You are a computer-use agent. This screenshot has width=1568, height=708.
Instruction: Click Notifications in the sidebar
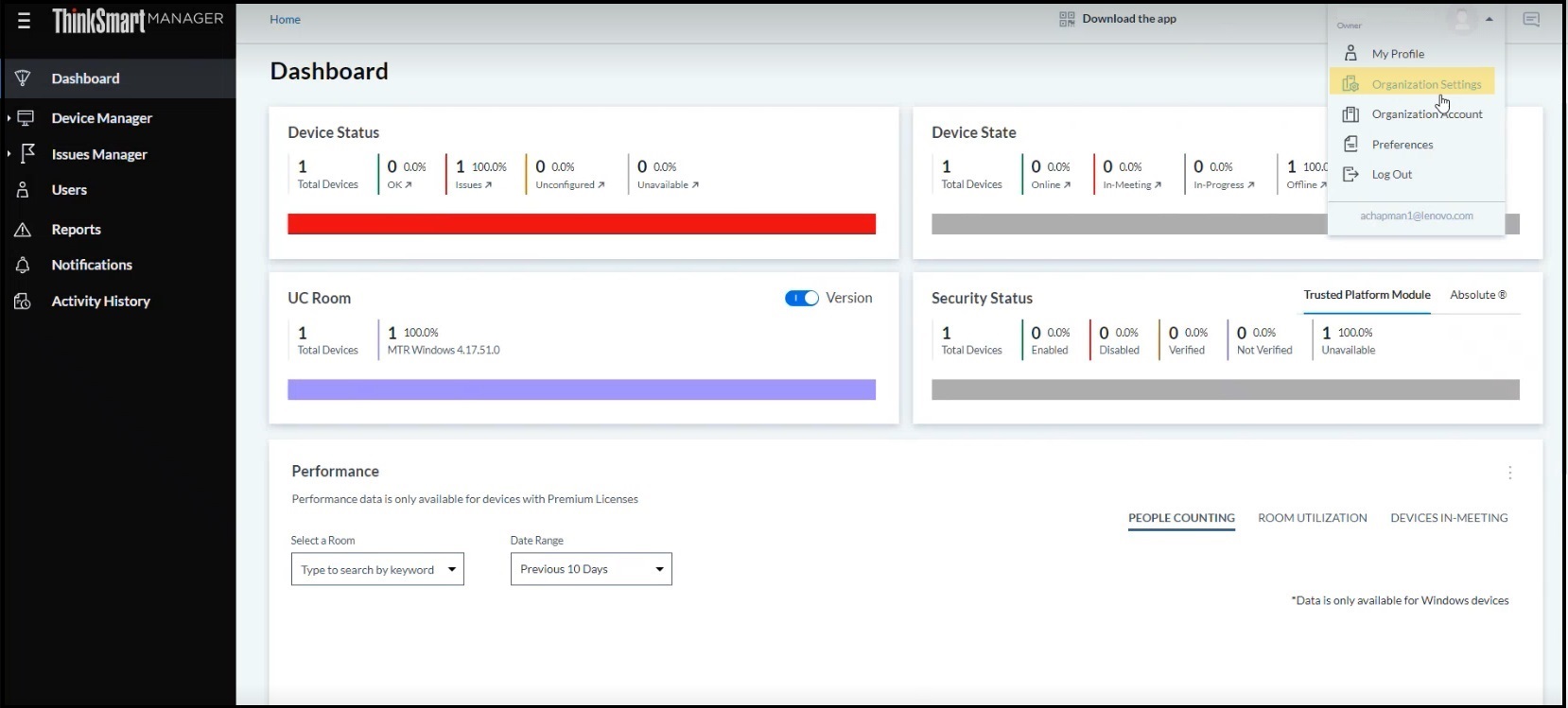tap(92, 266)
